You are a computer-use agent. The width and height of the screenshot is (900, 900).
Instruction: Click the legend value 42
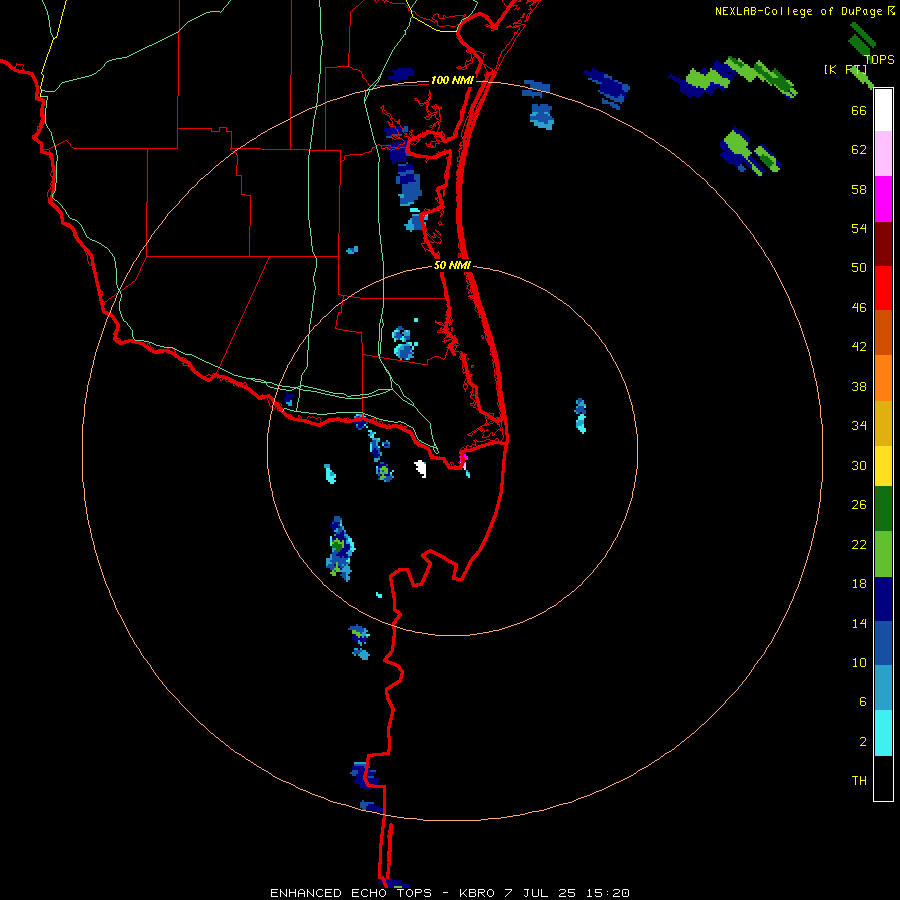[x=859, y=347]
